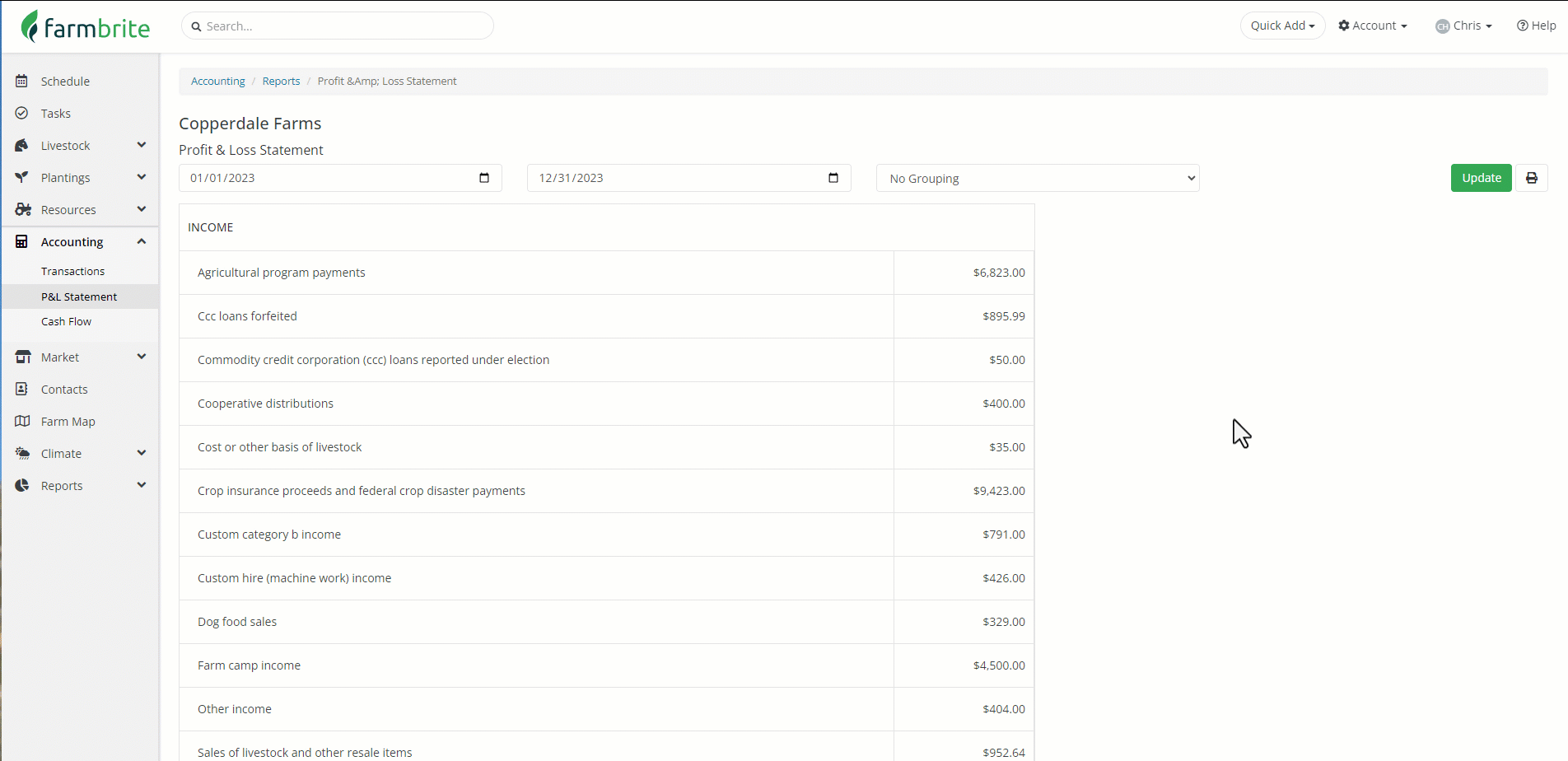The width and height of the screenshot is (1568, 761).
Task: Click the Account gear icon
Action: [1344, 26]
